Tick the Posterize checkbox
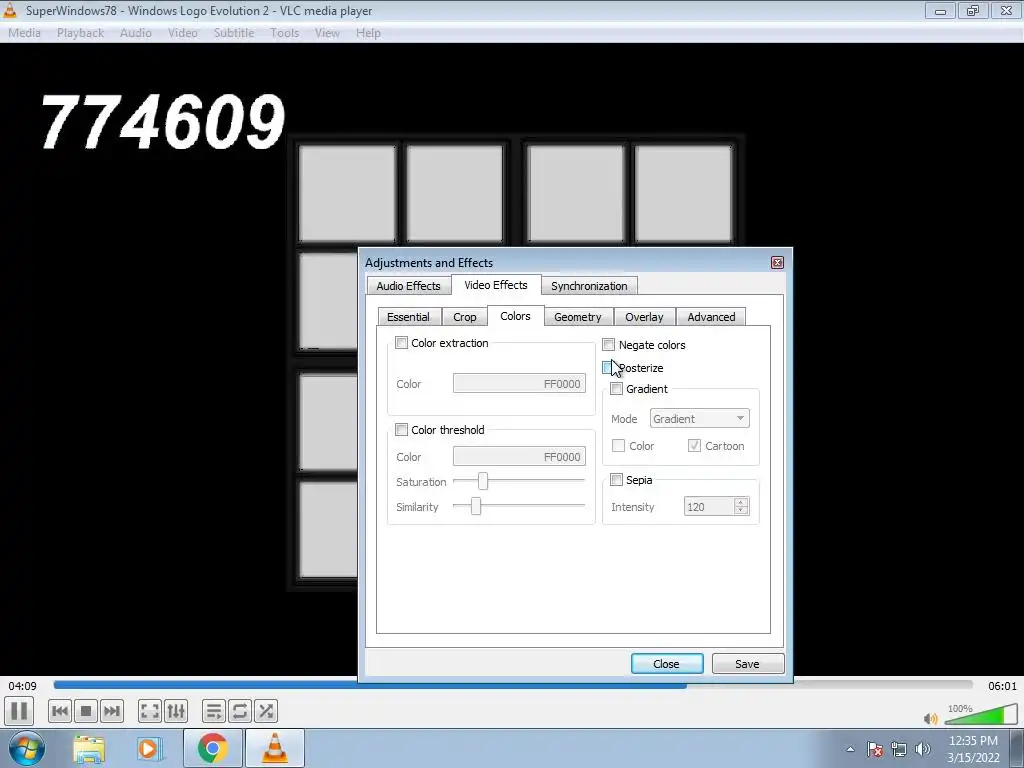Screen dimensions: 1024x768 pyautogui.click(x=608, y=368)
